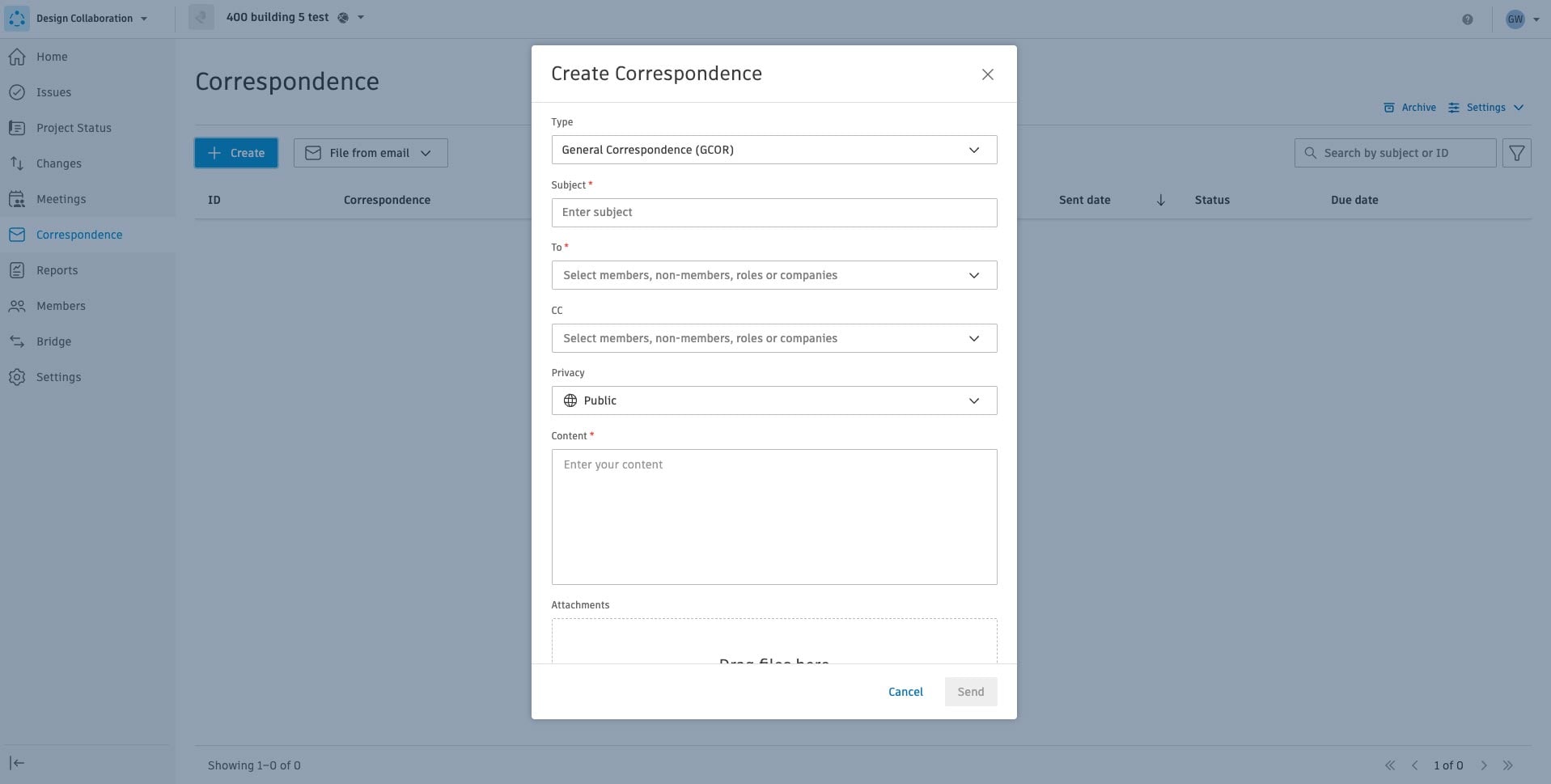Jump to last page arrow
This screenshot has width=1551, height=784.
pyautogui.click(x=1508, y=765)
